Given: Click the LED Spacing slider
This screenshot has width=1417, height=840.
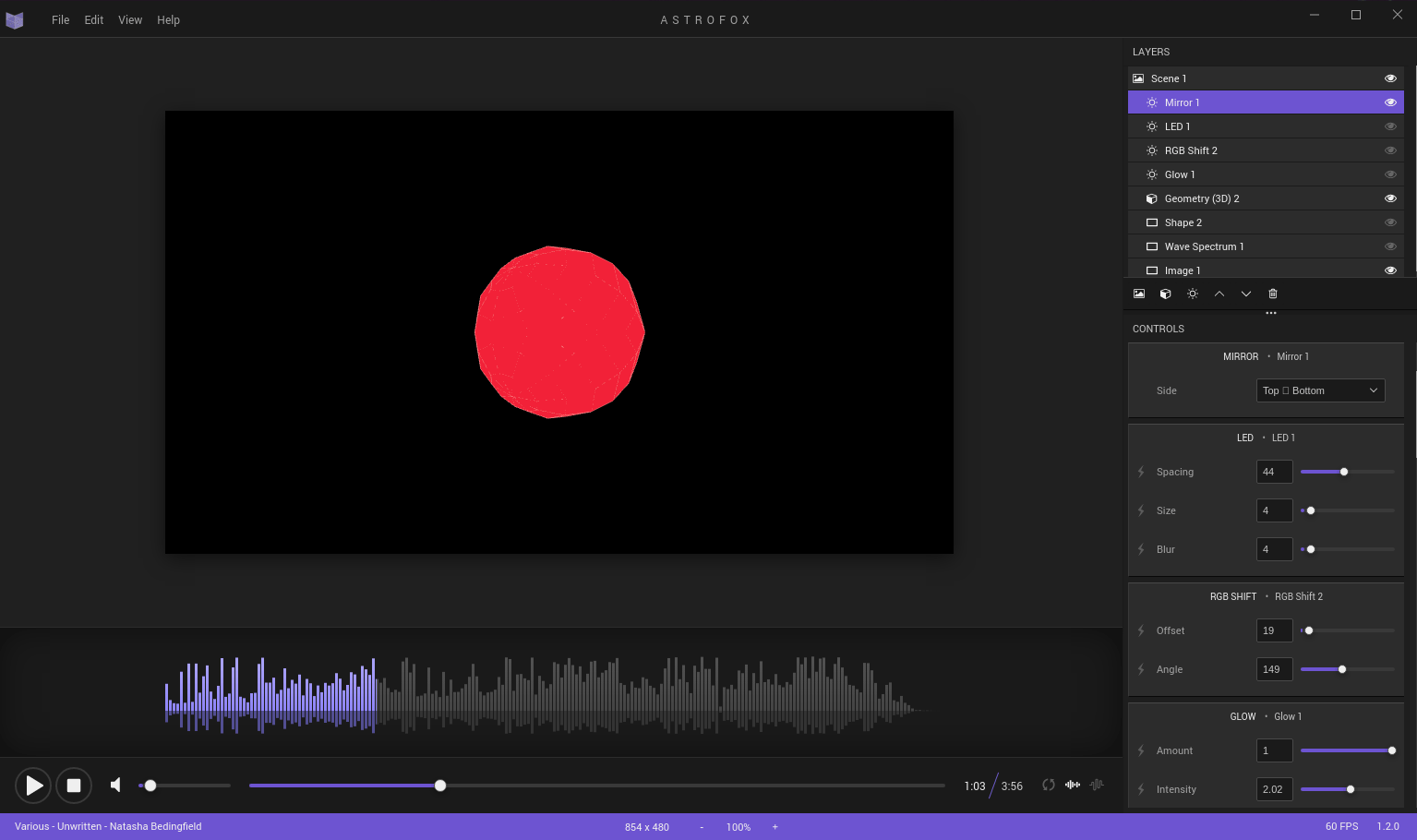Looking at the screenshot, I should pyautogui.click(x=1348, y=472).
